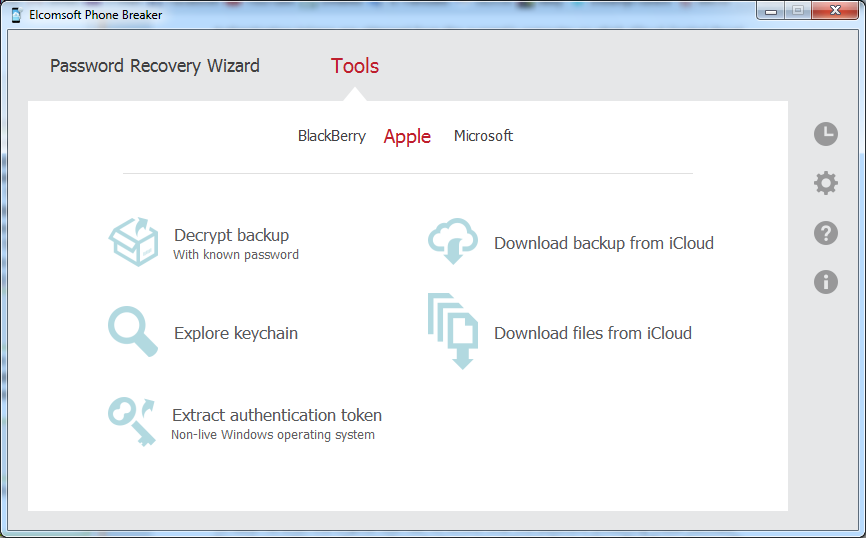Click 'Non-live Windows operating system' subtitle

pyautogui.click(x=273, y=435)
